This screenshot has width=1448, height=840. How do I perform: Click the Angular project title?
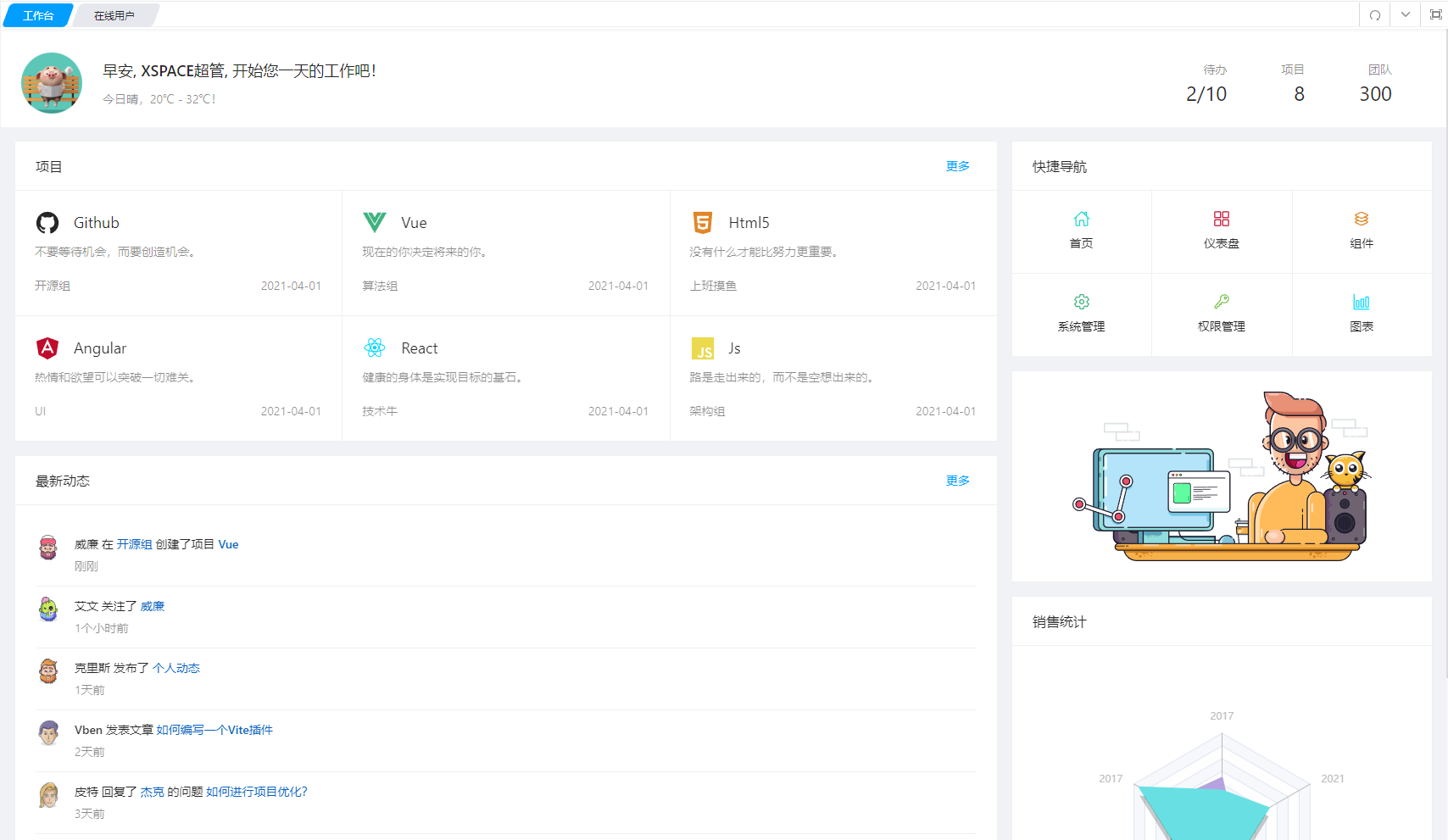[x=100, y=348]
